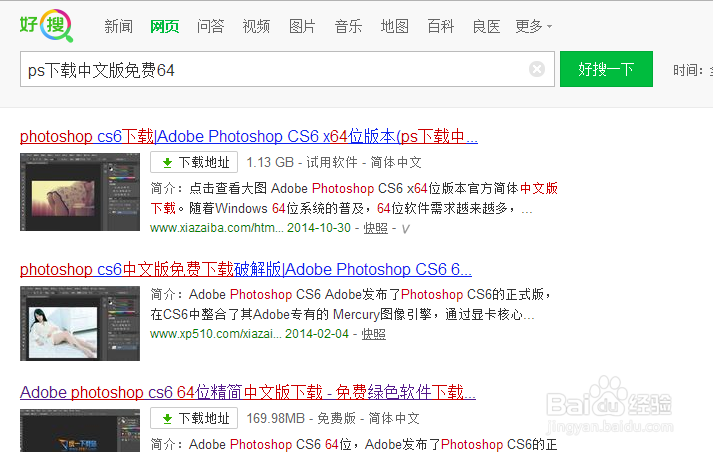
Task: Open photoshop cs6中文版免费下载破解版 result link
Action: [246, 269]
